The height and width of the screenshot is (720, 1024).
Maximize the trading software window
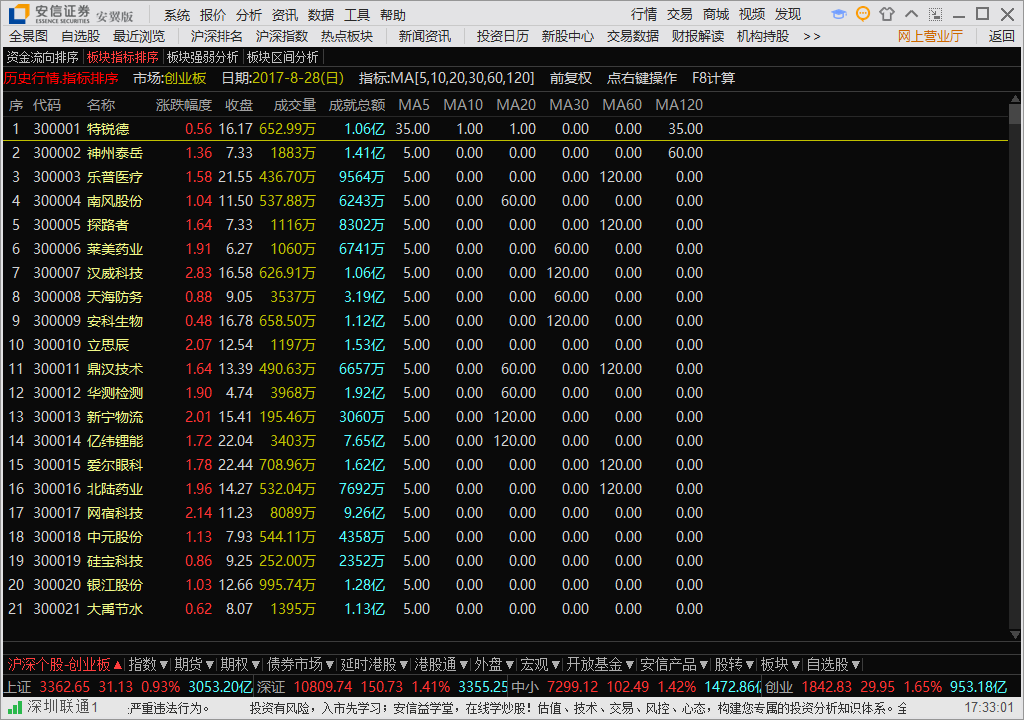[983, 14]
